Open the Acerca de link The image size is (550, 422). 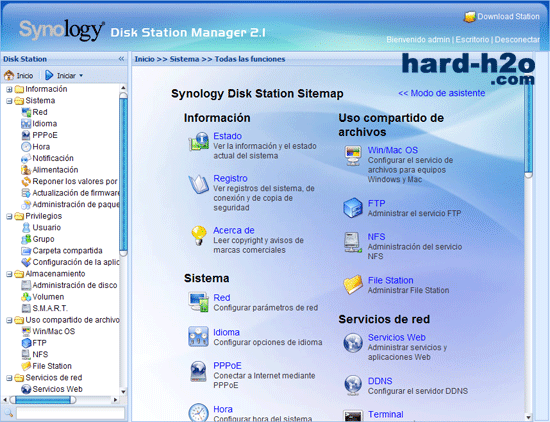click(234, 230)
